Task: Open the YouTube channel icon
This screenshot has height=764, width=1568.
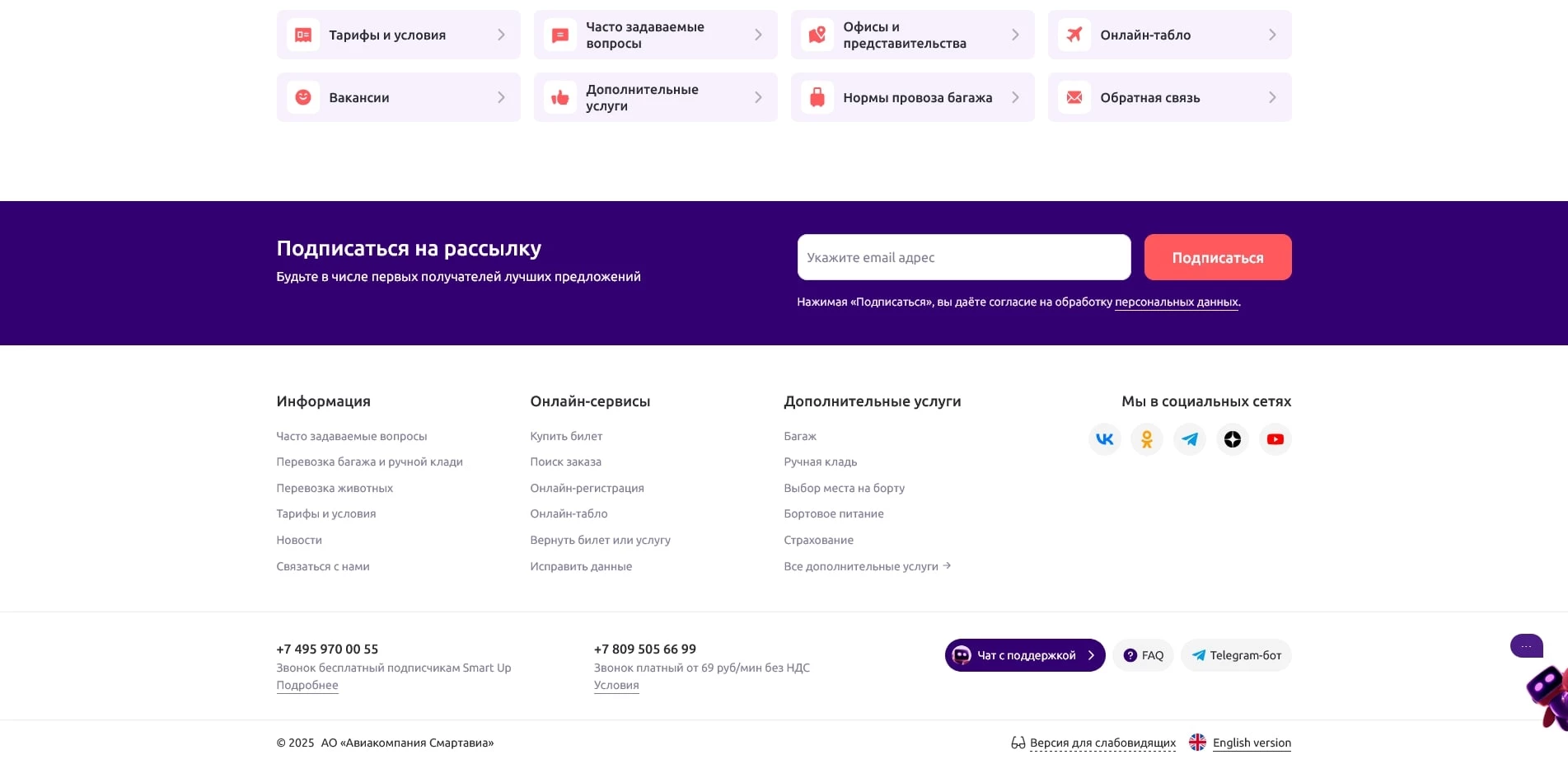Action: coord(1275,439)
